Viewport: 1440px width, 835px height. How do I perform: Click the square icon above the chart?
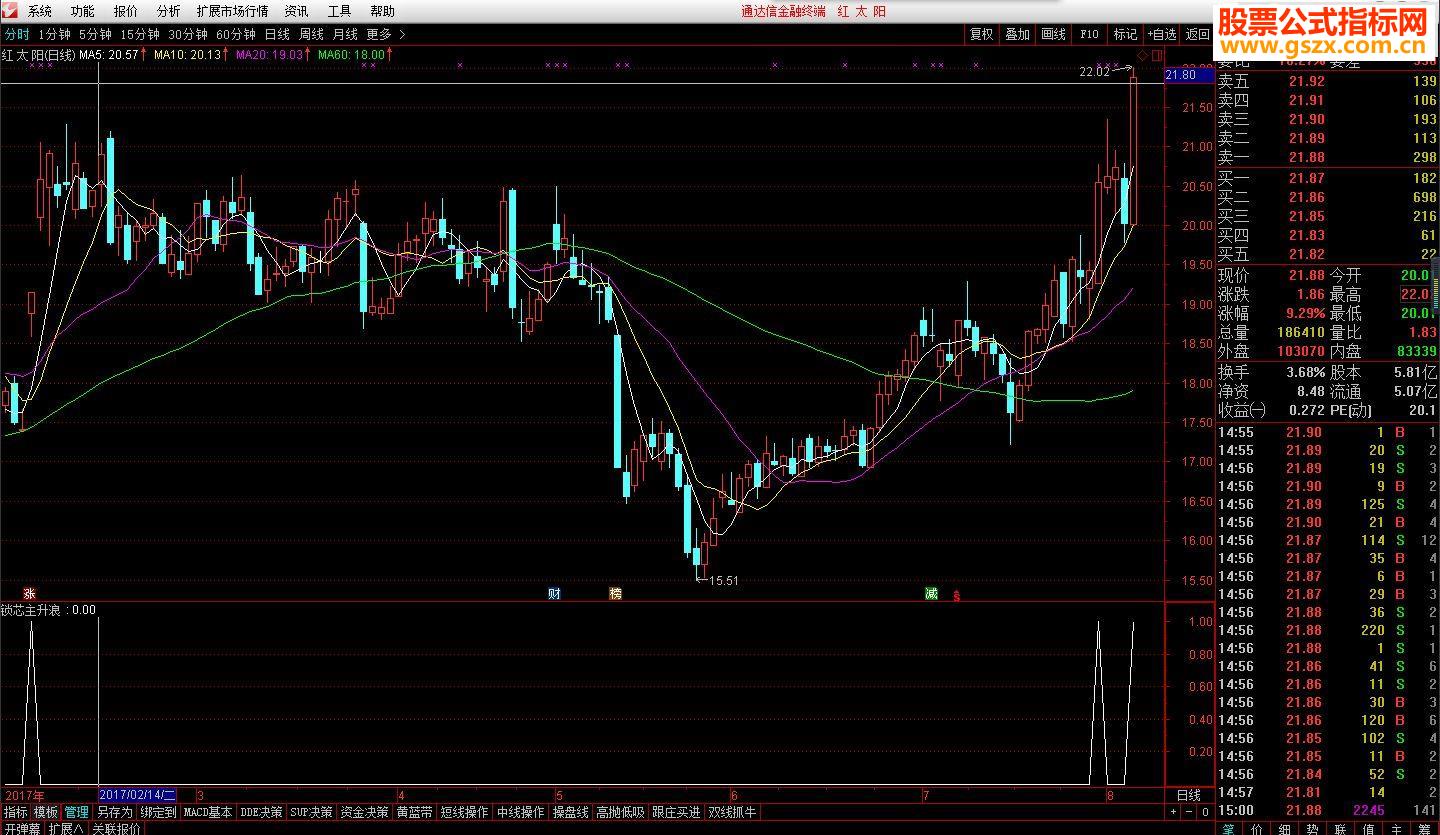coord(1157,54)
